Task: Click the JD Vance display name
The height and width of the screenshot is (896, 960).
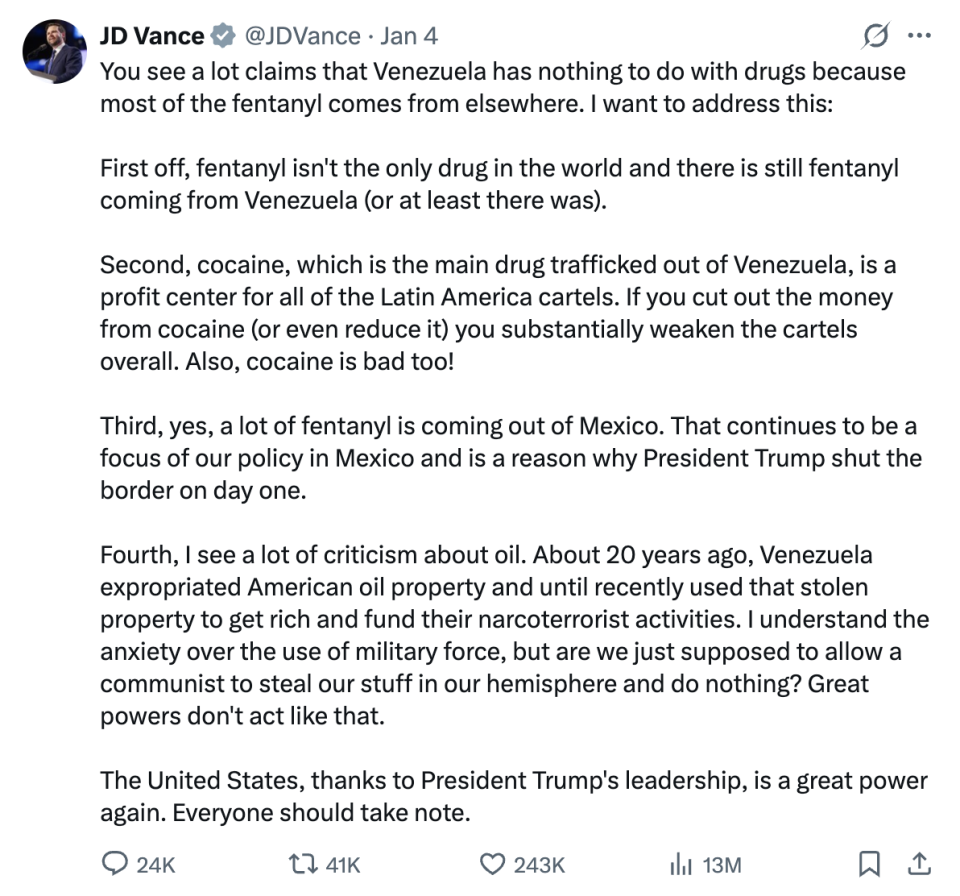Action: pyautogui.click(x=151, y=37)
